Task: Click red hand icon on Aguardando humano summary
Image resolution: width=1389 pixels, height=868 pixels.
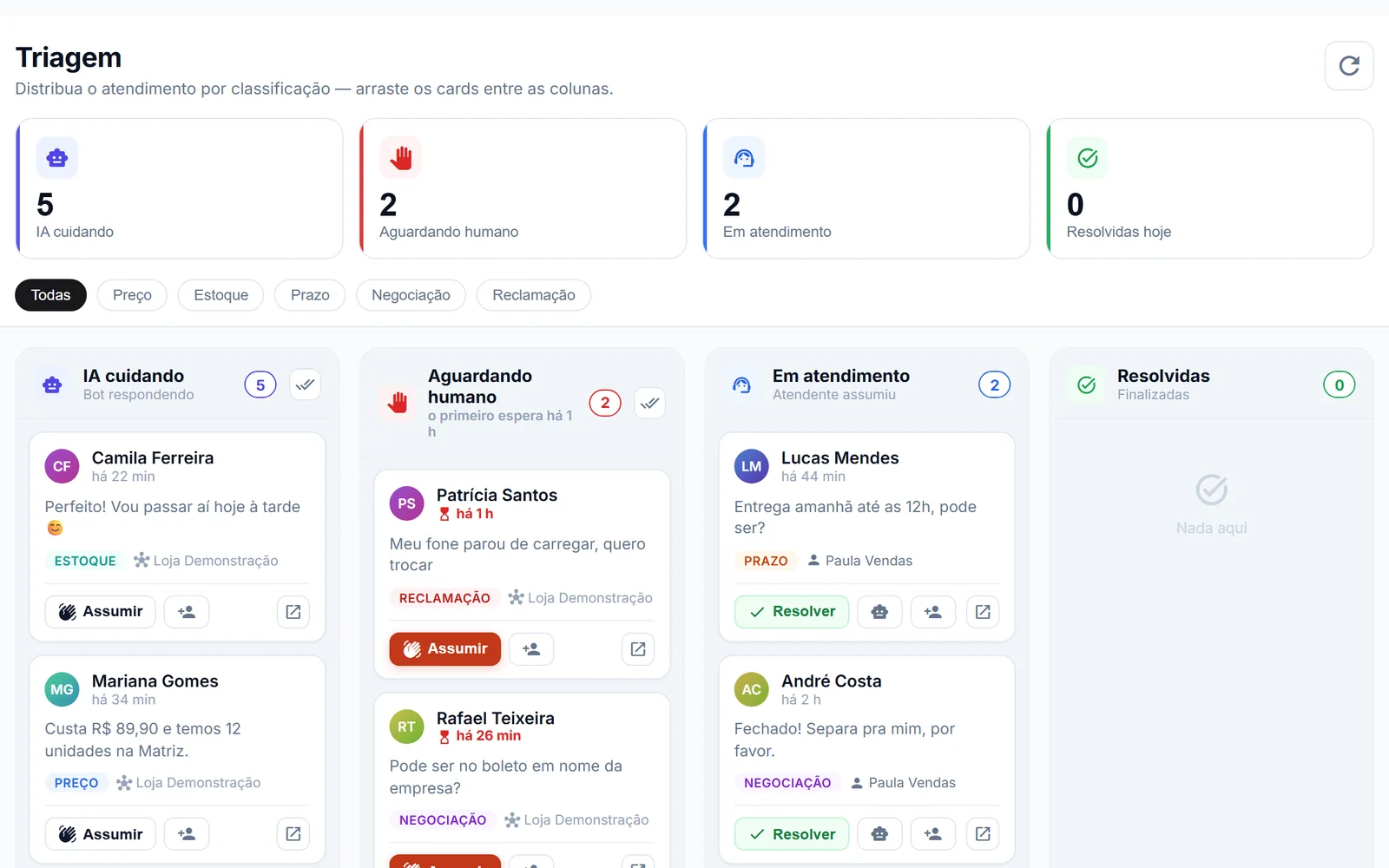Action: 400,158
